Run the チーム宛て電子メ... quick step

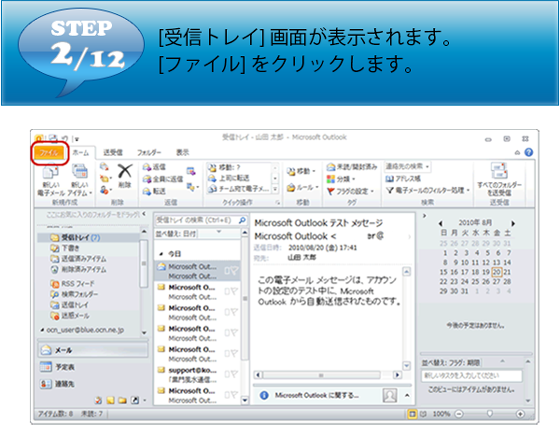pyautogui.click(x=239, y=189)
